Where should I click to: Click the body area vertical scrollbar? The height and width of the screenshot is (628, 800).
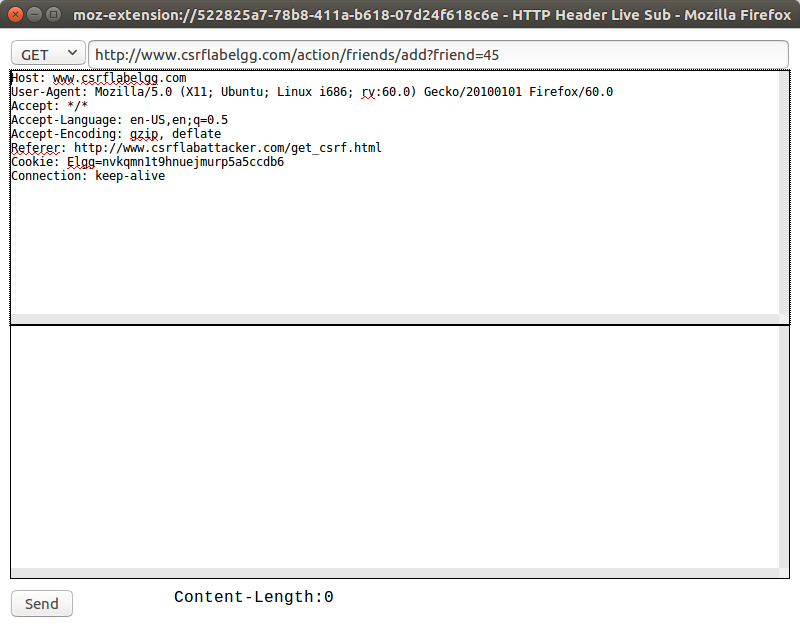click(x=784, y=447)
